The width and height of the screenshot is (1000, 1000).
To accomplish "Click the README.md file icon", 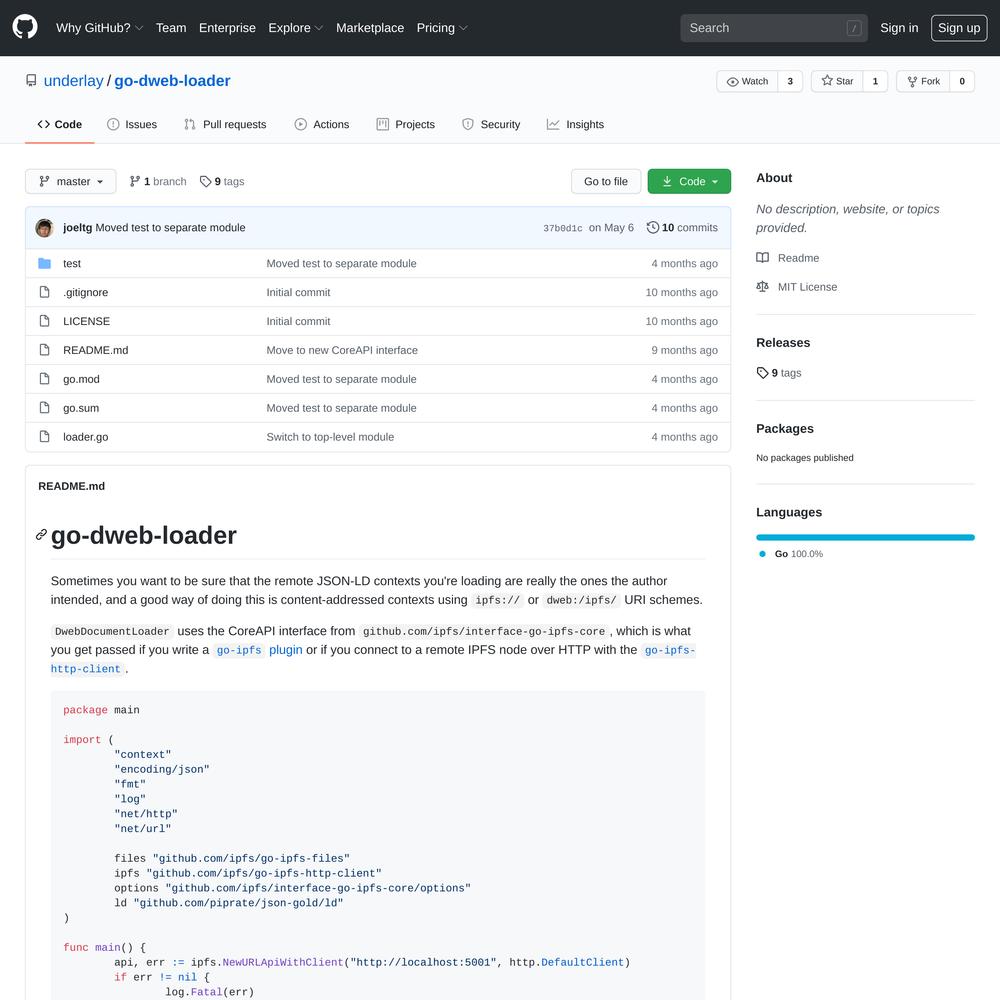I will coord(44,349).
